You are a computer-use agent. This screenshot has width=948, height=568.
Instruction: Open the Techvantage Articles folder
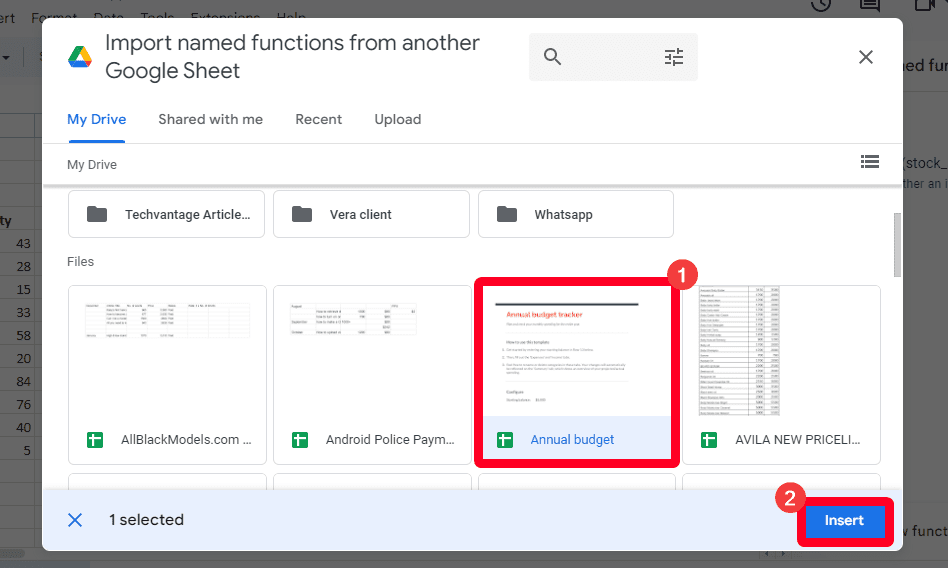(167, 214)
